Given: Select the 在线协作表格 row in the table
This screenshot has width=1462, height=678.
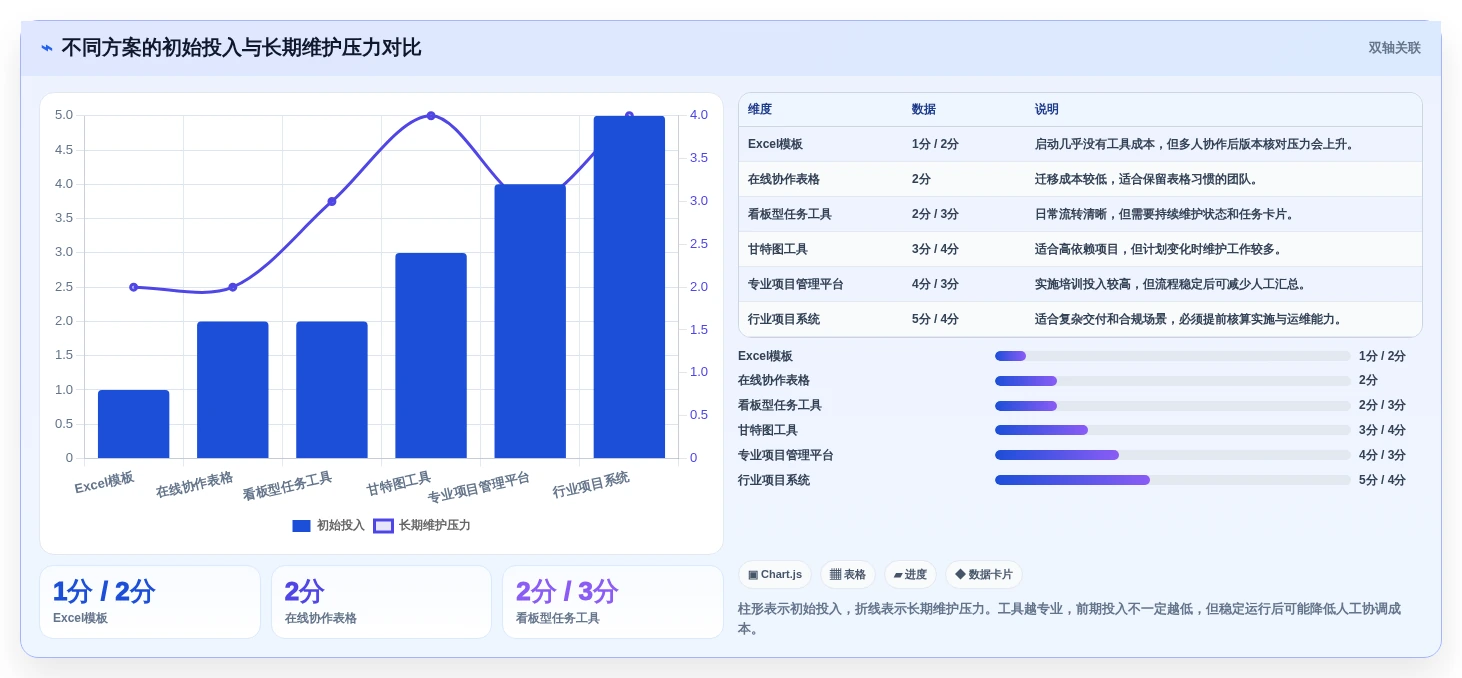Looking at the screenshot, I should pos(1080,179).
